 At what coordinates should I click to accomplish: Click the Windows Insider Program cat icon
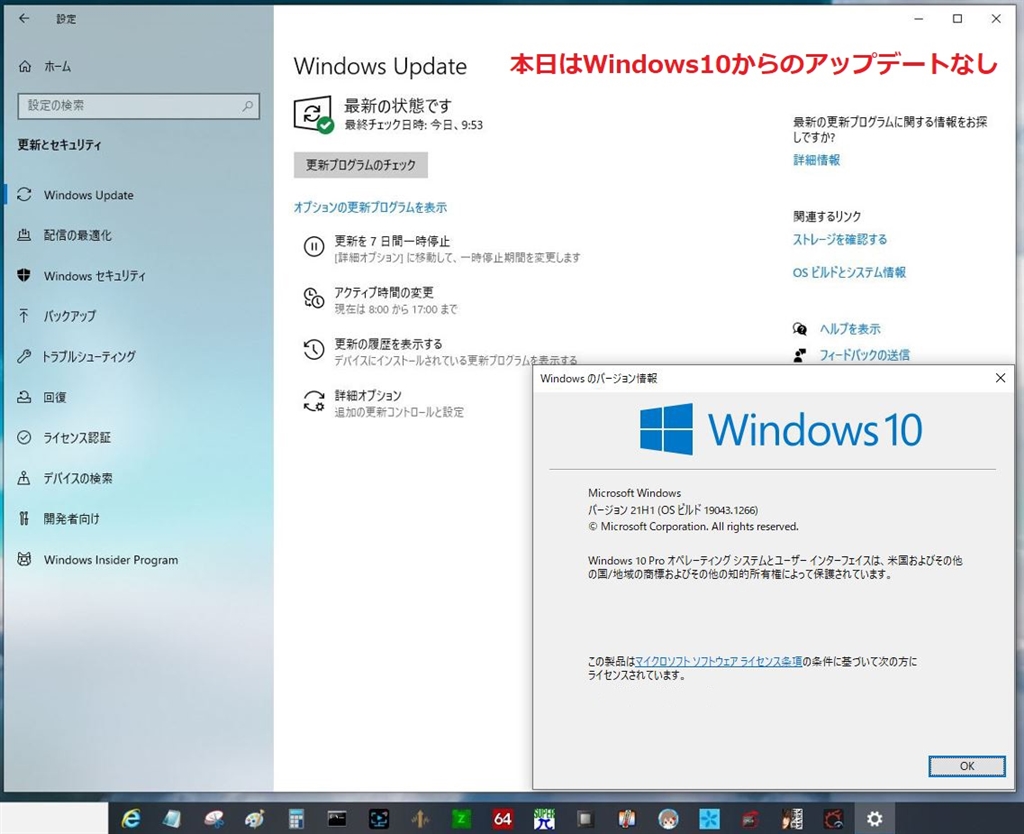[x=24, y=560]
